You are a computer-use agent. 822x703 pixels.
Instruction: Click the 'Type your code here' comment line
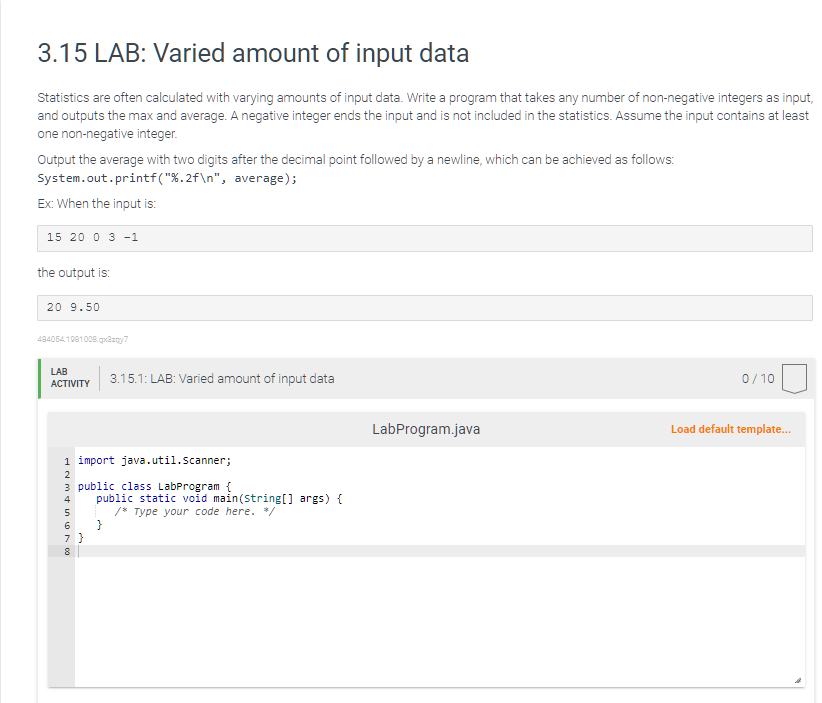(194, 512)
